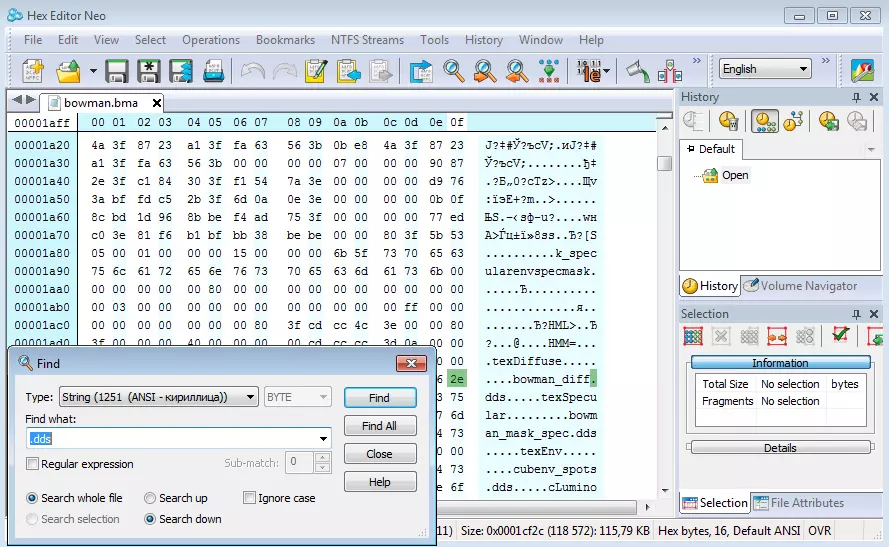Open the File menu

tap(33, 40)
